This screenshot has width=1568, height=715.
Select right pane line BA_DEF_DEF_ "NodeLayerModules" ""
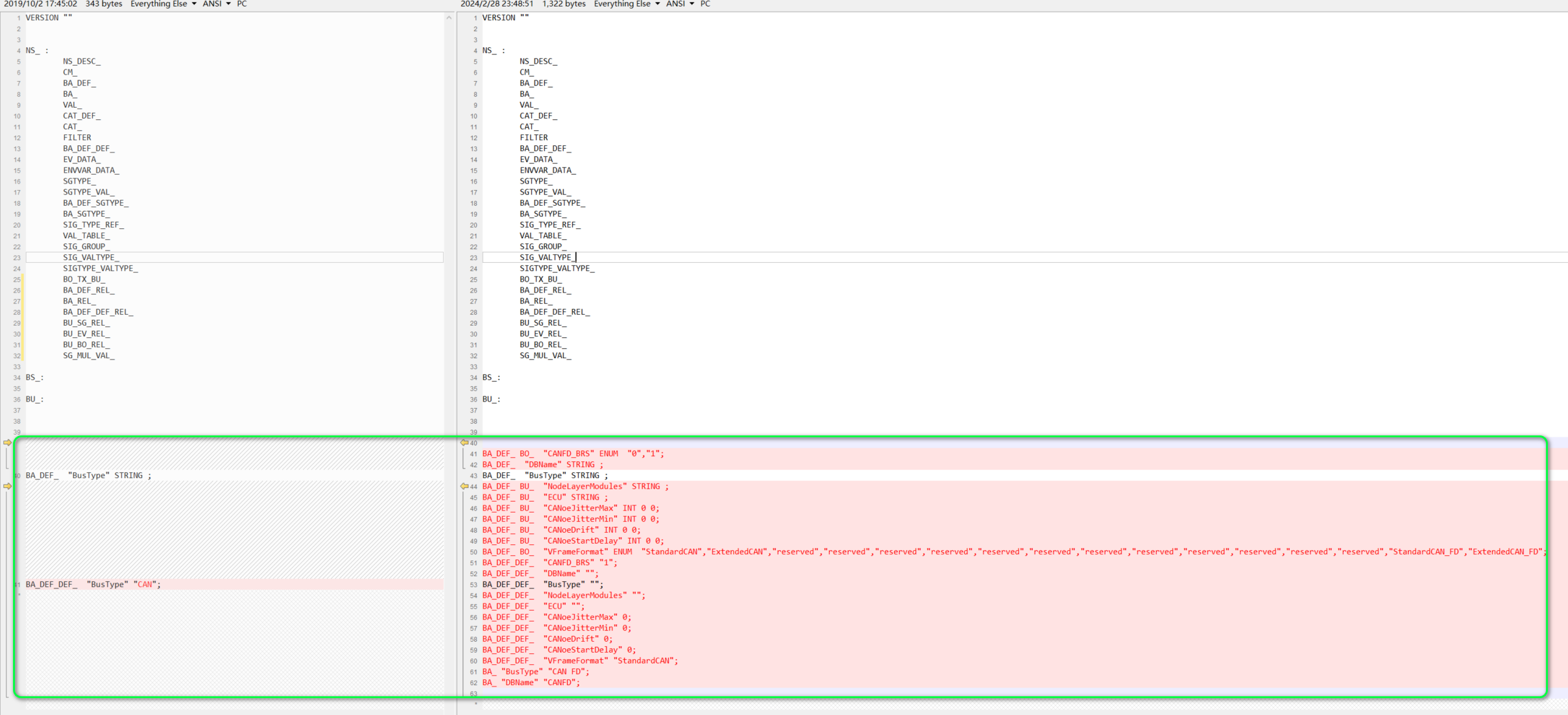point(564,596)
